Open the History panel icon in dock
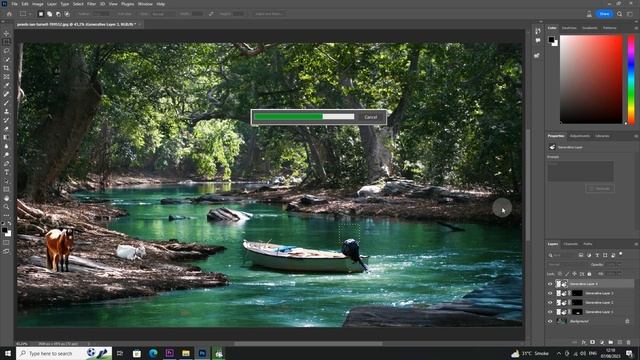The height and width of the screenshot is (360, 640). click(x=538, y=31)
